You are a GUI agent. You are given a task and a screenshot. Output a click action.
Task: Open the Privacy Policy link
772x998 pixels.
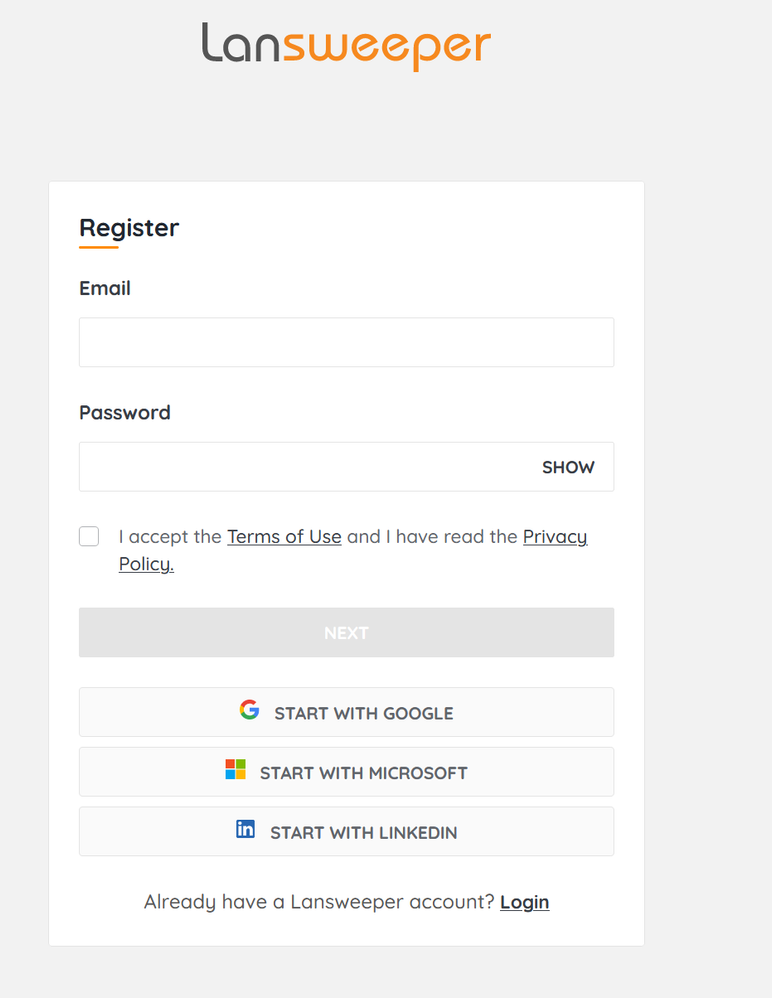554,537
